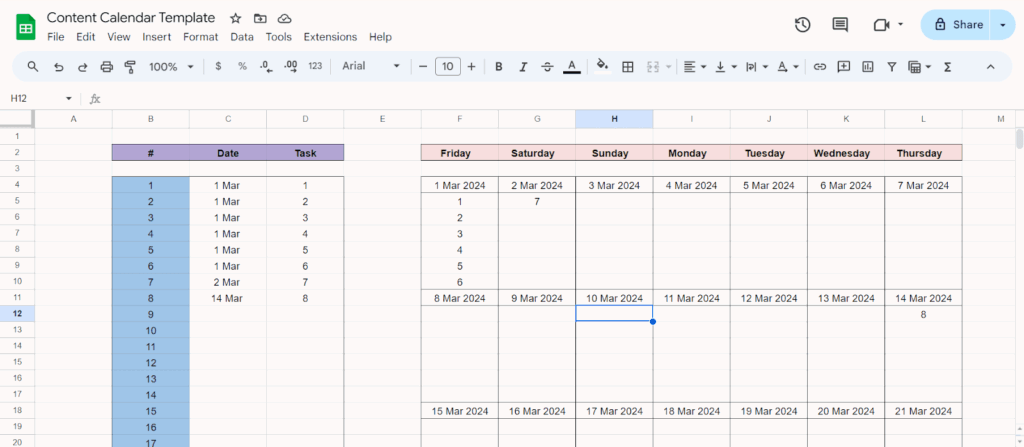Open the text color picker
The image size is (1024, 447).
(571, 67)
